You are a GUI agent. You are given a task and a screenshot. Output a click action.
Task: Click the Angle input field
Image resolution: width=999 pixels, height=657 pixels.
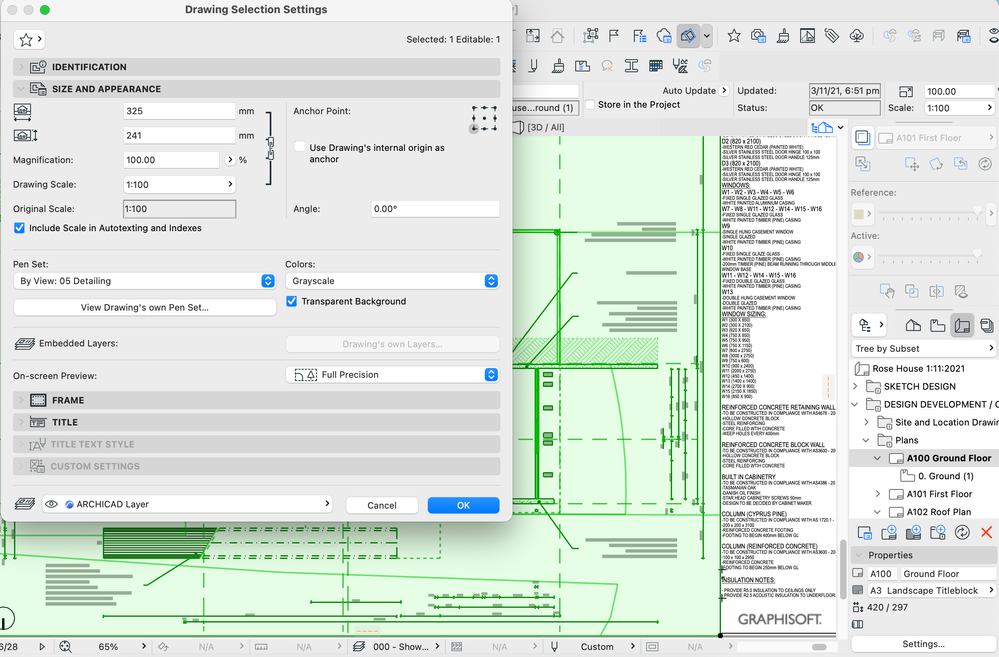(433, 209)
